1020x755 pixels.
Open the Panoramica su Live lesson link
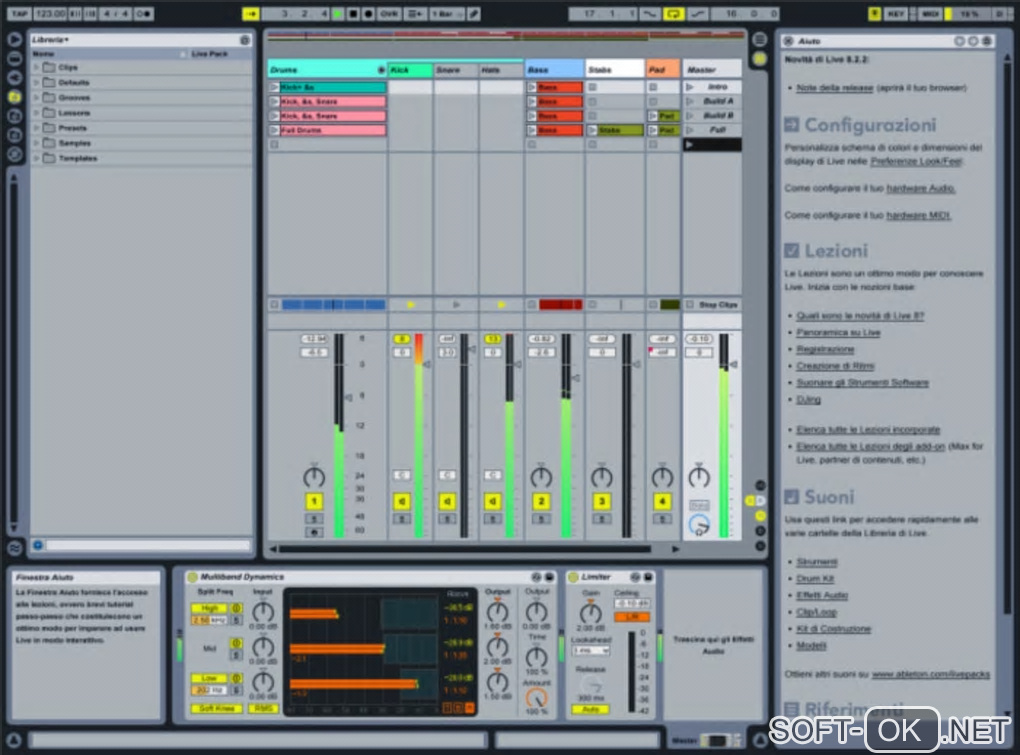coord(838,332)
